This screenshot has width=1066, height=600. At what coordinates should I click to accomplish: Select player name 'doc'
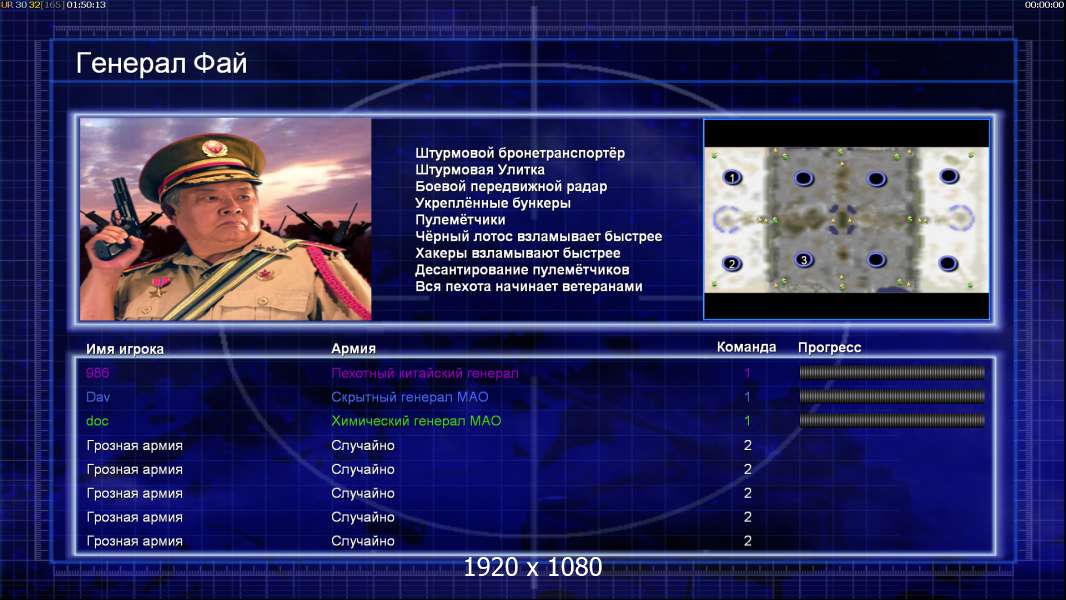[x=97, y=421]
